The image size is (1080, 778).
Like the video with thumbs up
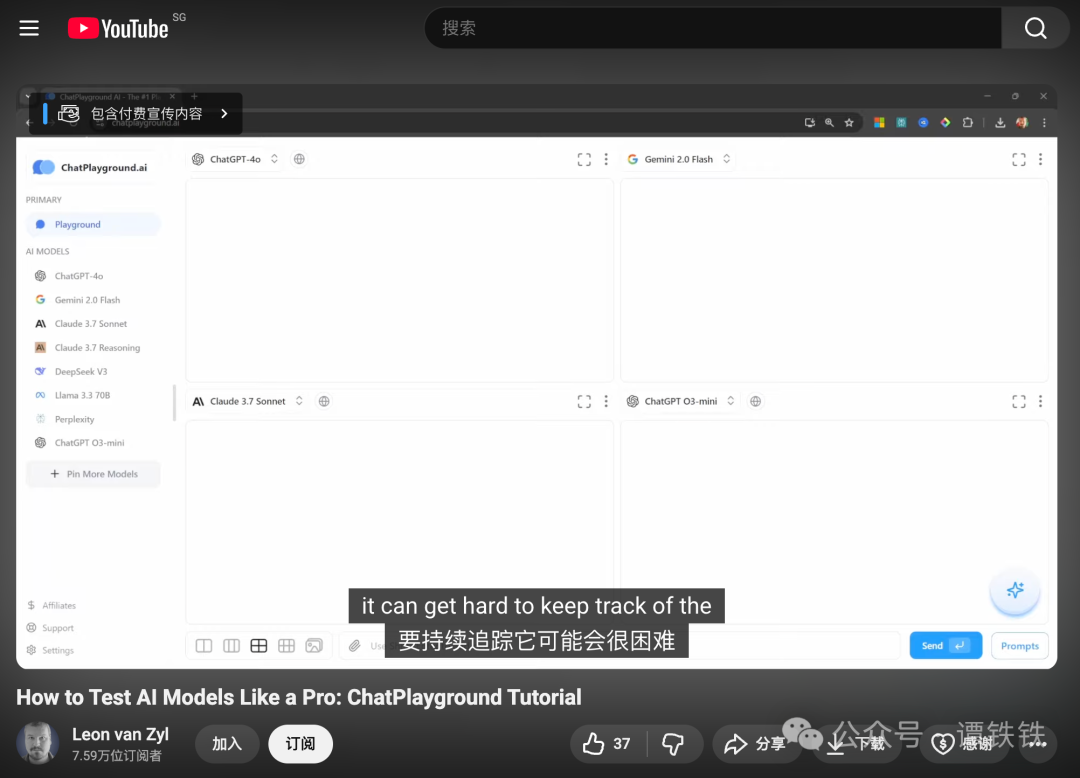coord(608,743)
